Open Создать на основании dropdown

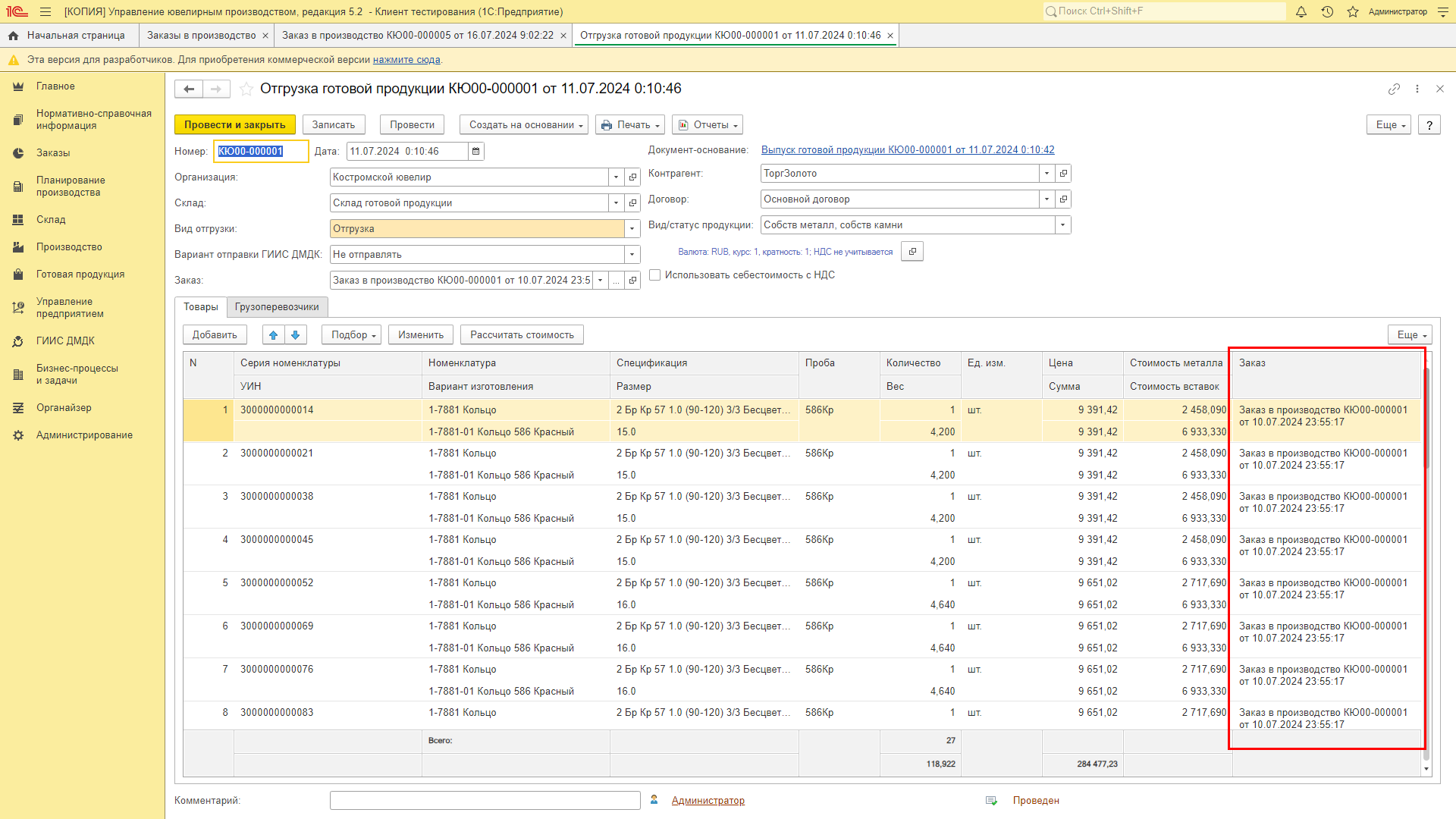pos(524,125)
